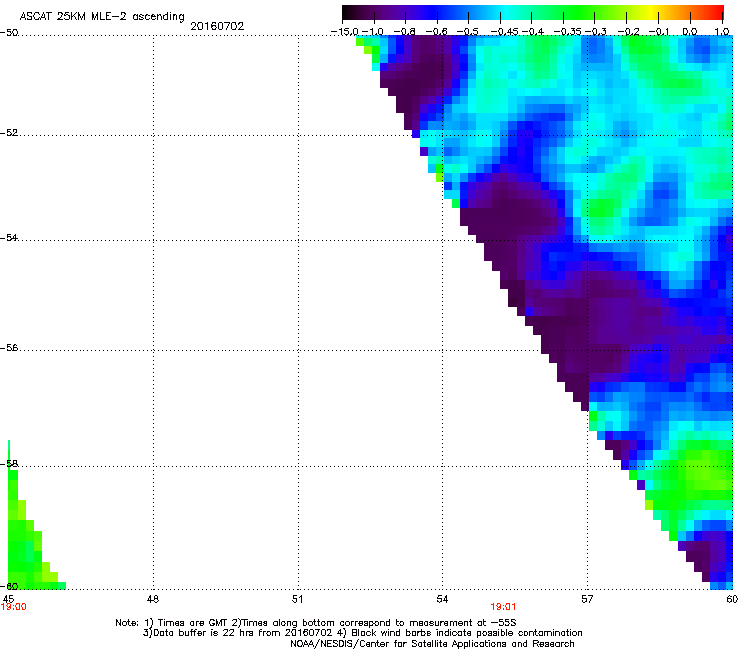Click the -50 latitude axis label
740x650 pixels.
(9, 33)
